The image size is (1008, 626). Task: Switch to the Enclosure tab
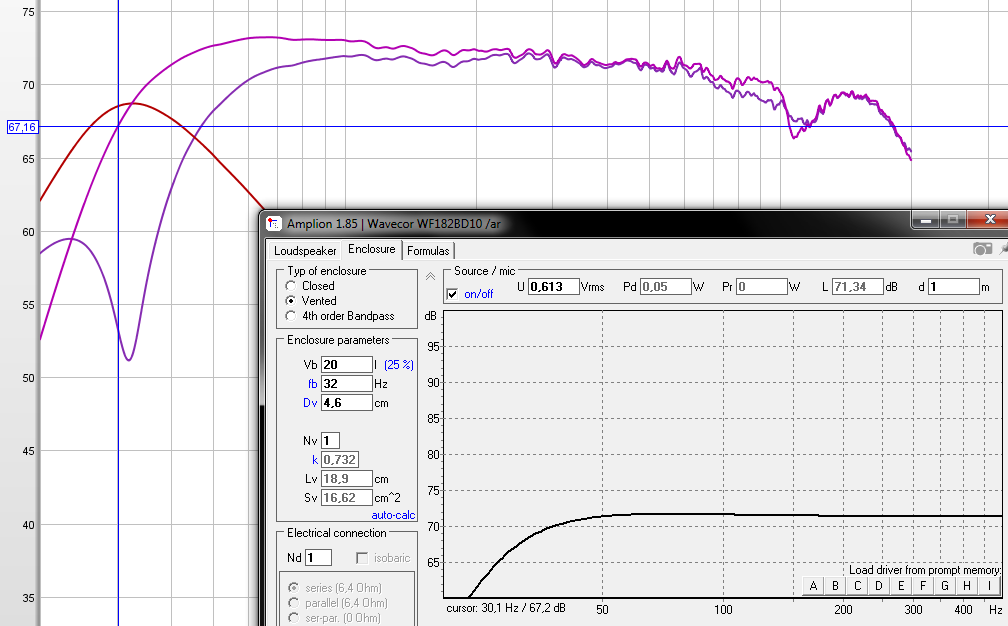coord(372,249)
